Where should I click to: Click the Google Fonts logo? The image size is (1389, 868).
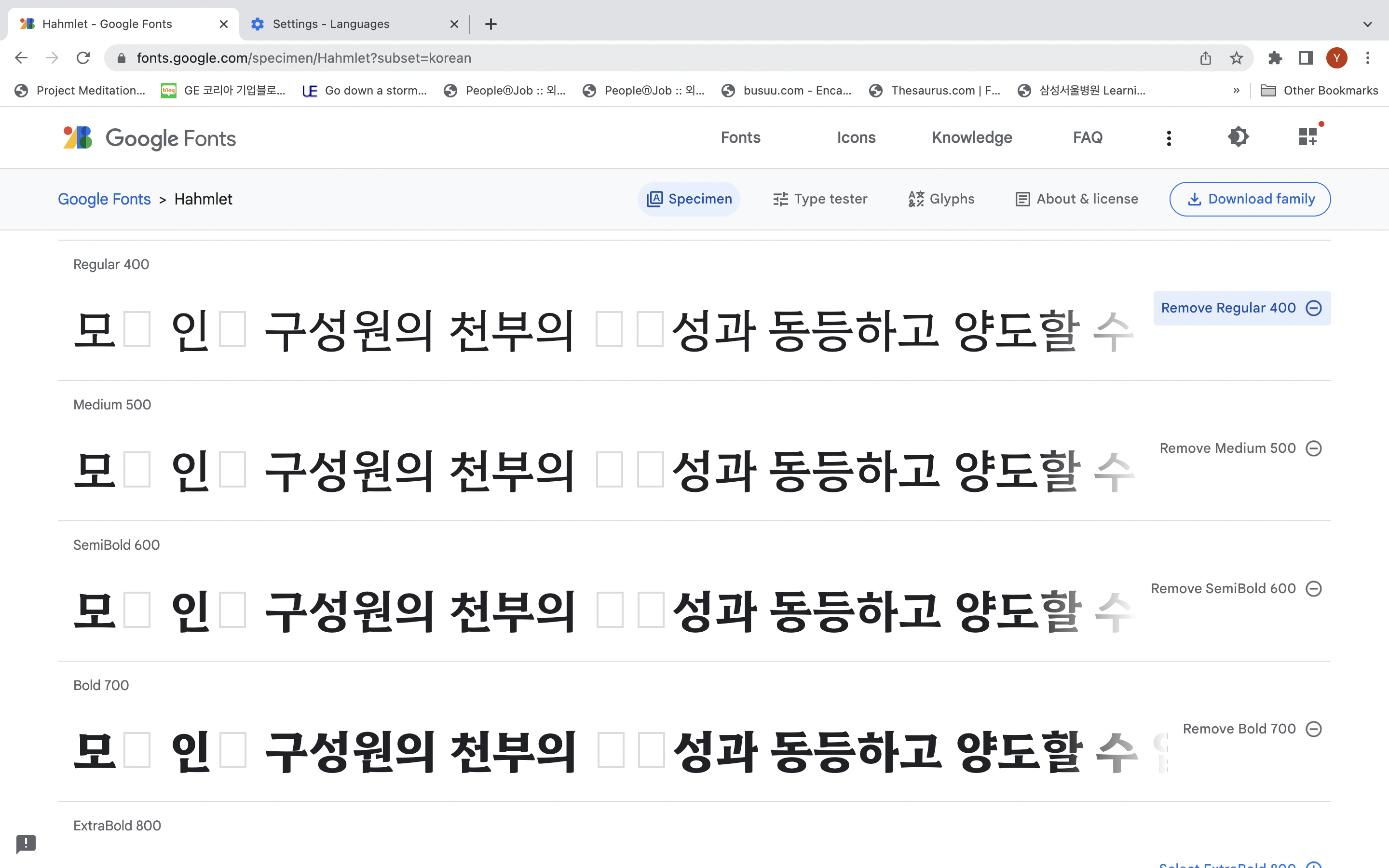tap(149, 138)
